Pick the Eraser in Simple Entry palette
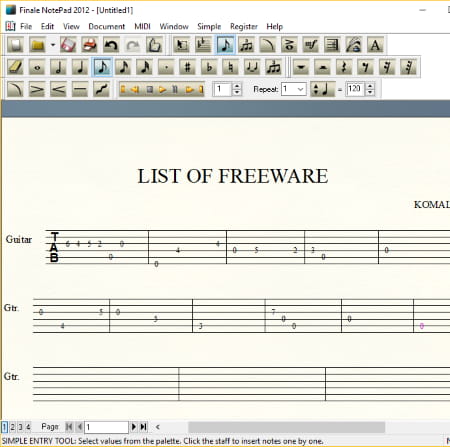 click(15, 67)
